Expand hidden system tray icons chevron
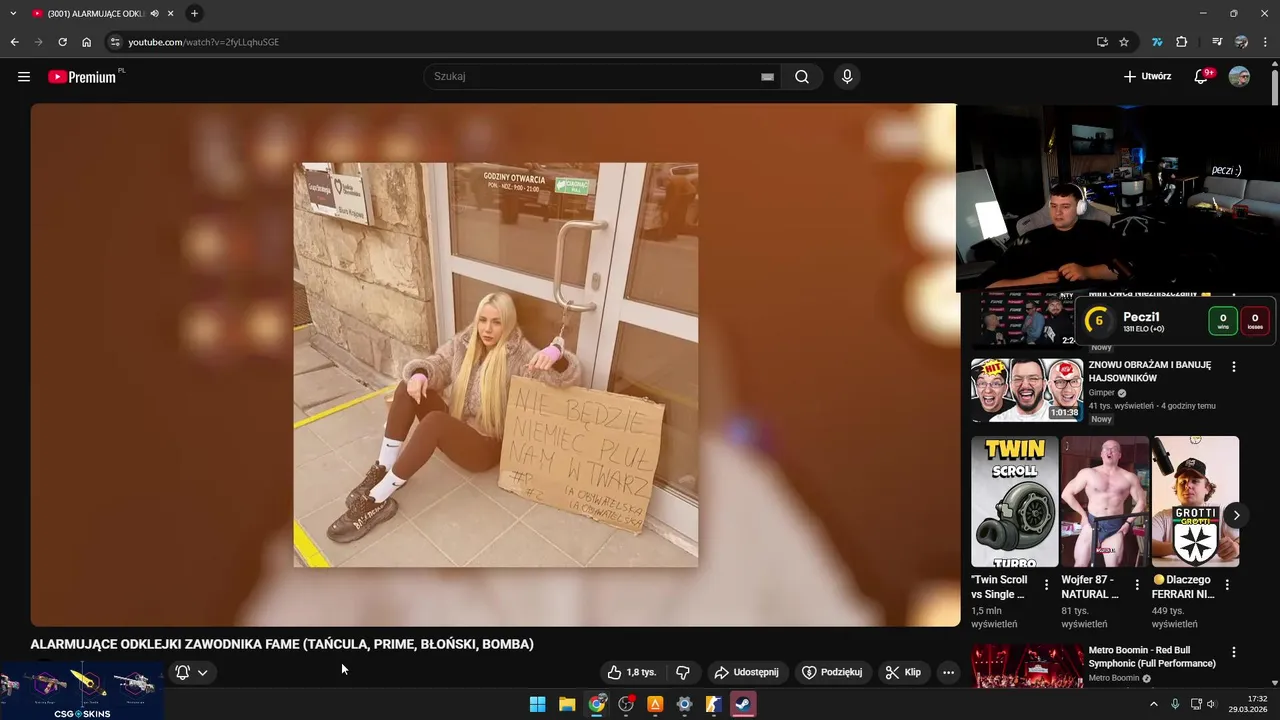 (1153, 704)
